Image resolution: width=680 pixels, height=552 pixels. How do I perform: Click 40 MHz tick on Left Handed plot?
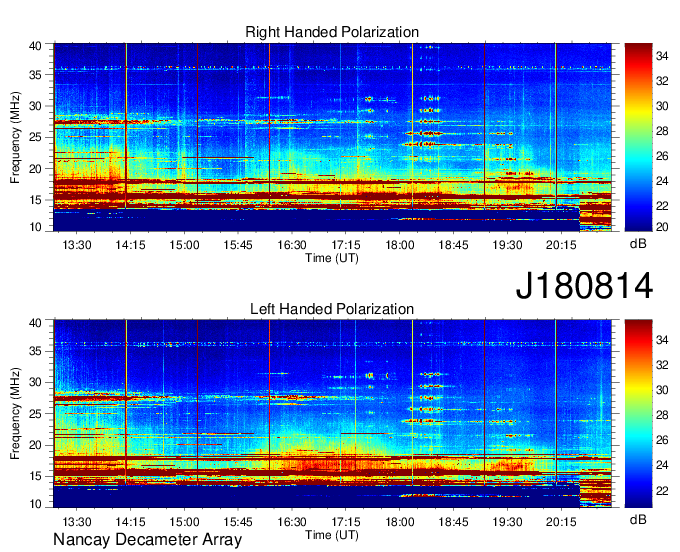tap(35, 323)
